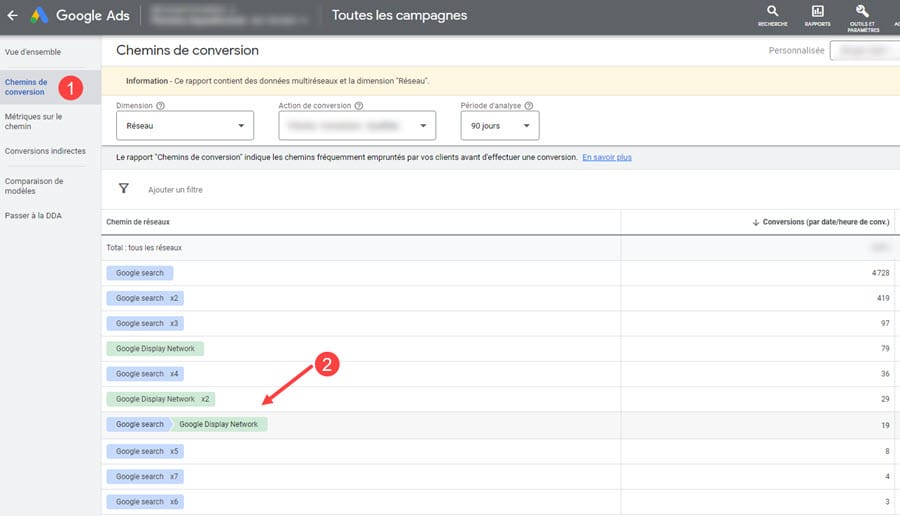This screenshot has width=900, height=516.
Task: Open Passer à la DDA
Action: [33, 215]
